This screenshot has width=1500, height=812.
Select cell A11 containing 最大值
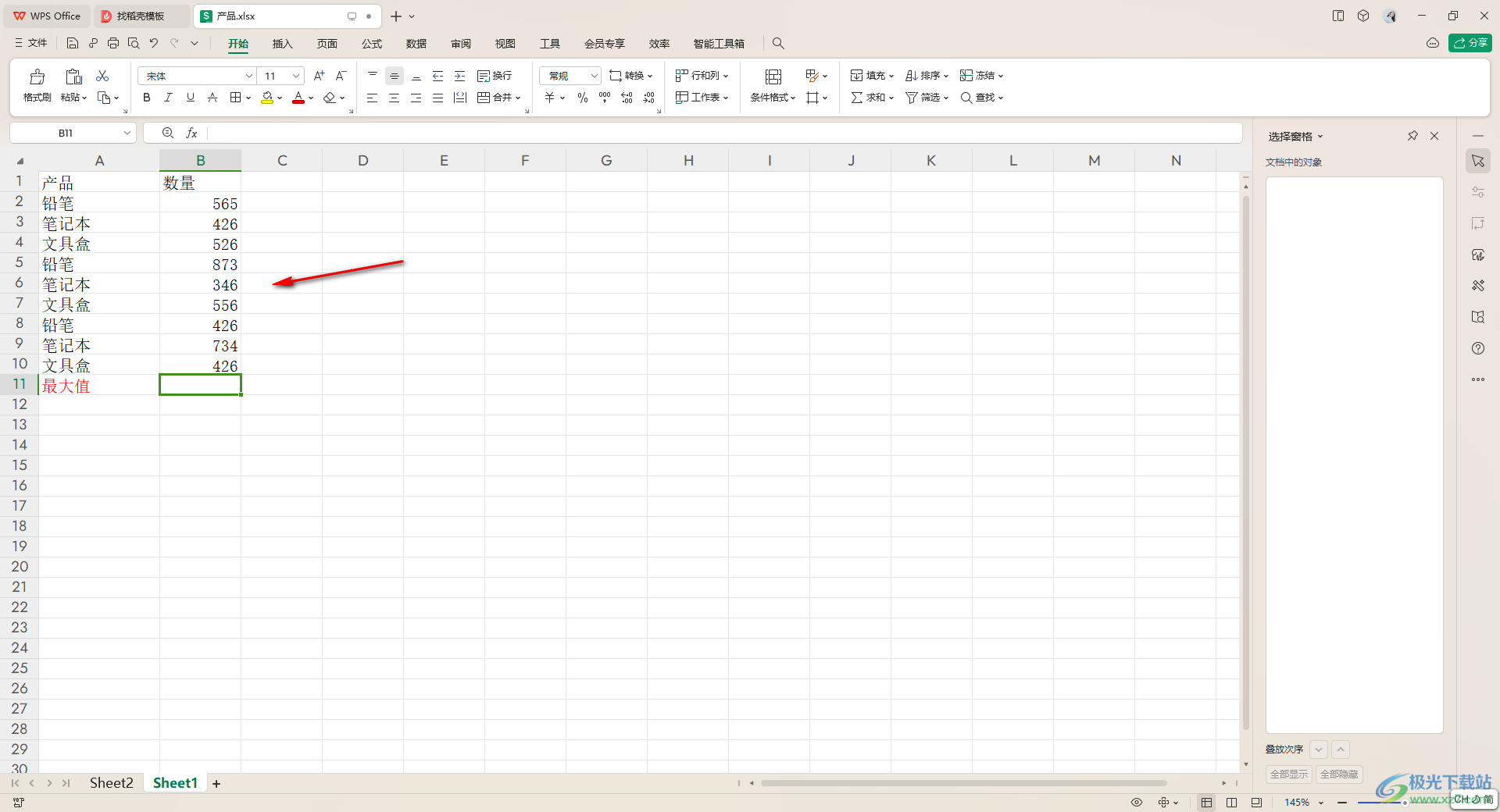[99, 385]
